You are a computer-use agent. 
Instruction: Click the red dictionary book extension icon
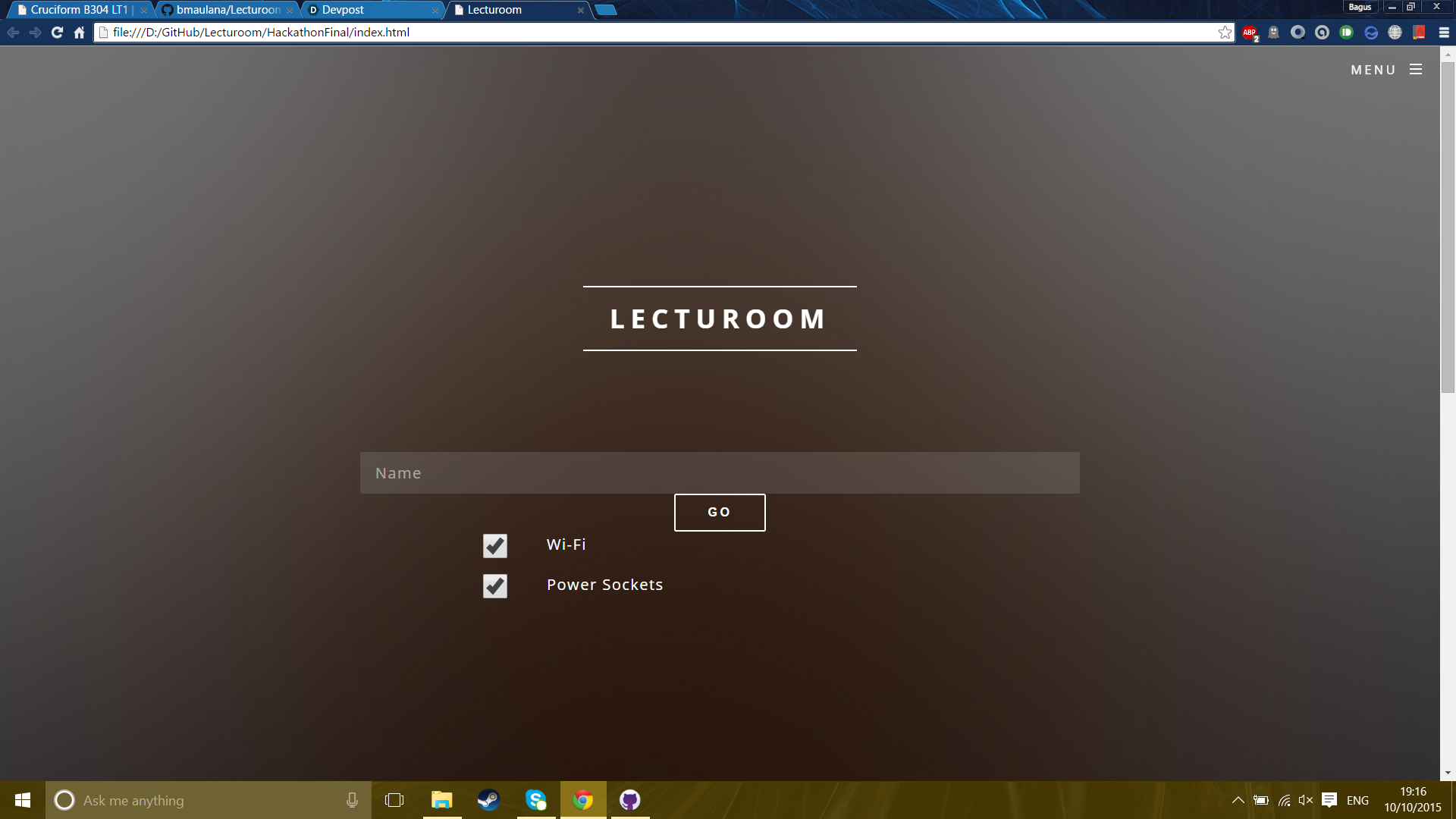click(x=1419, y=33)
